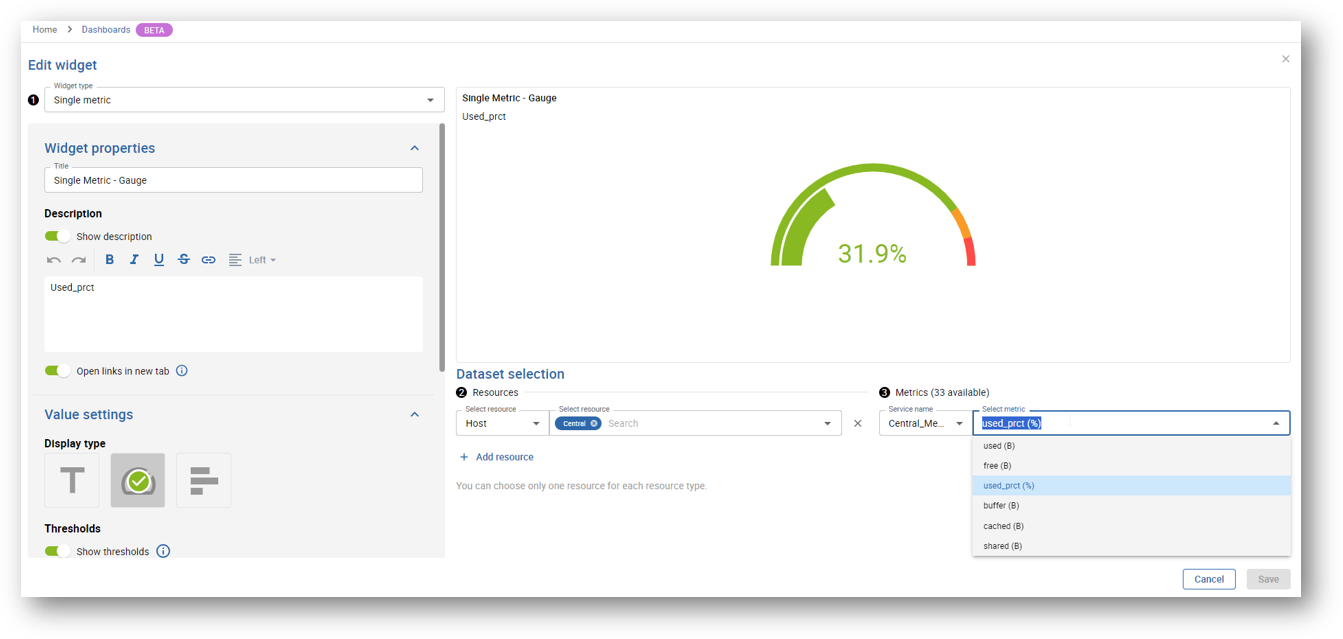Choose cached (B) from the metric list
This screenshot has width=1343, height=639.
[1003, 526]
